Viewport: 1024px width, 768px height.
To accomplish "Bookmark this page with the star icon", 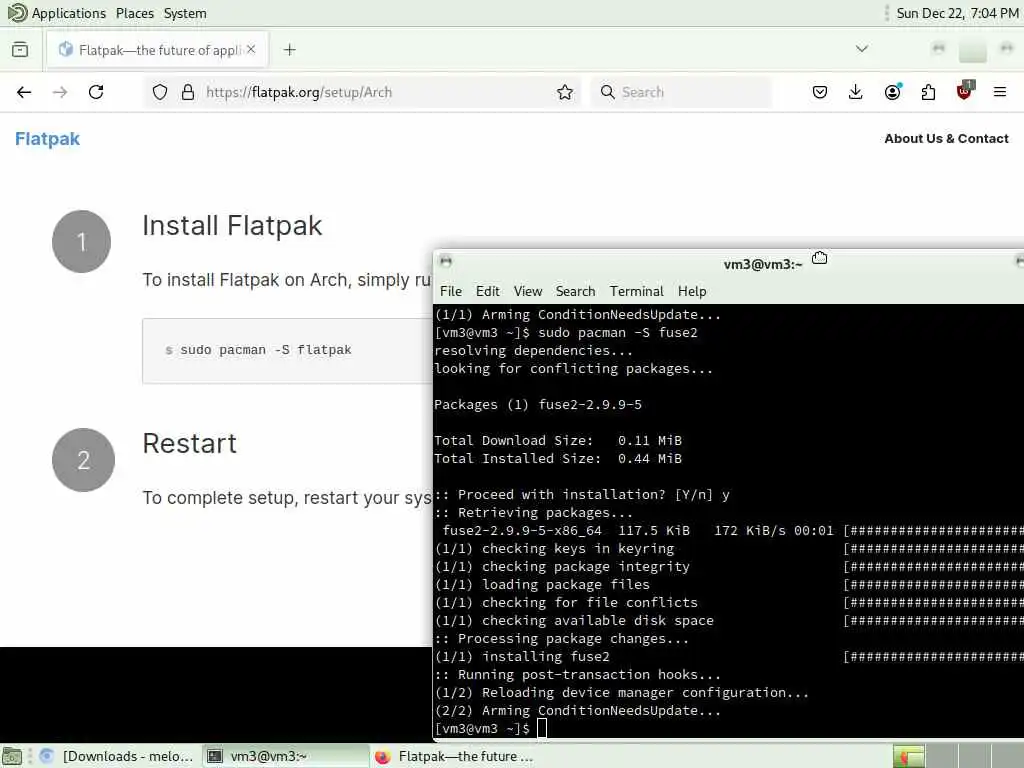I will click(x=565, y=92).
